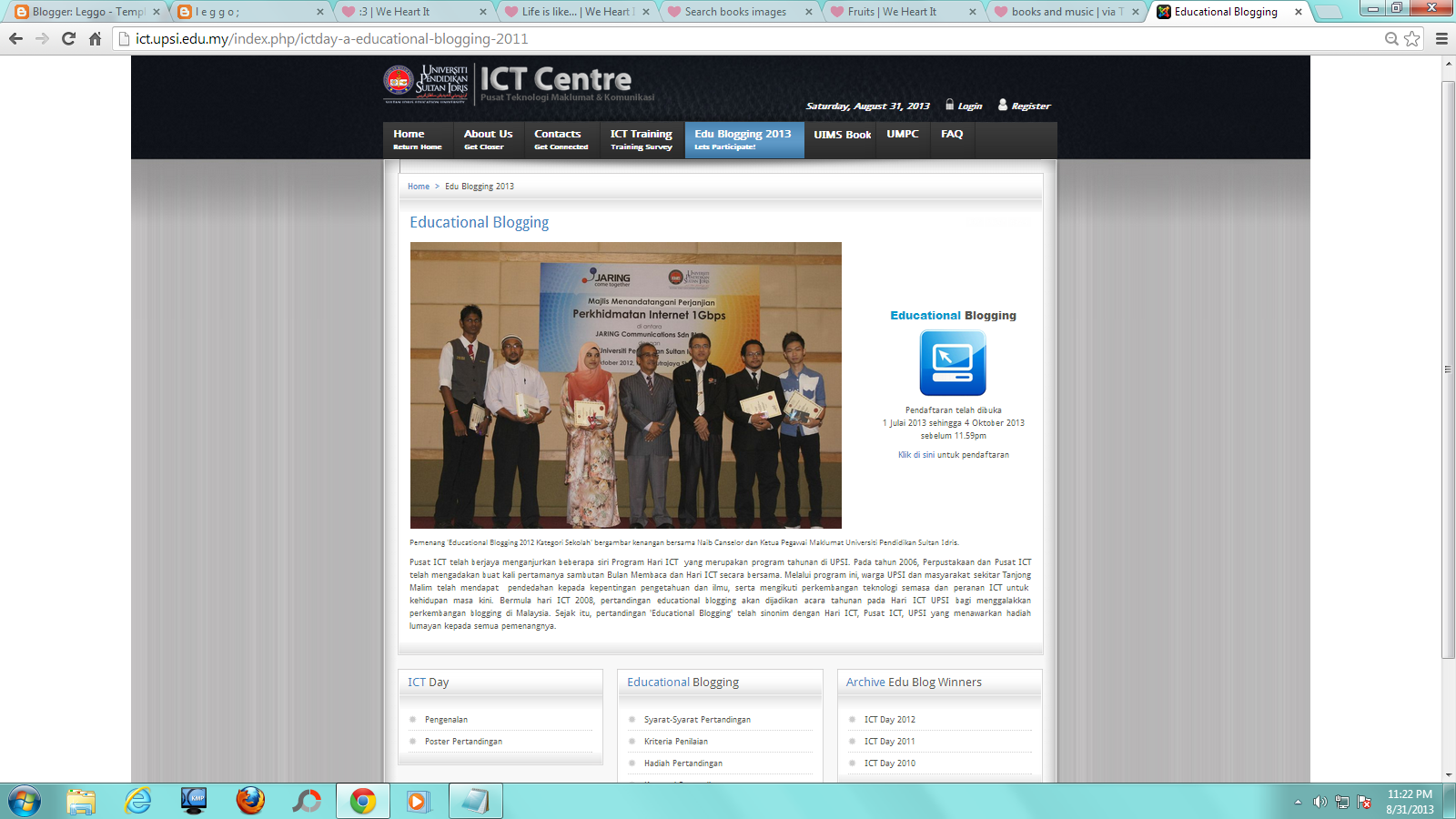Click the browser forward arrow

pos(42,38)
